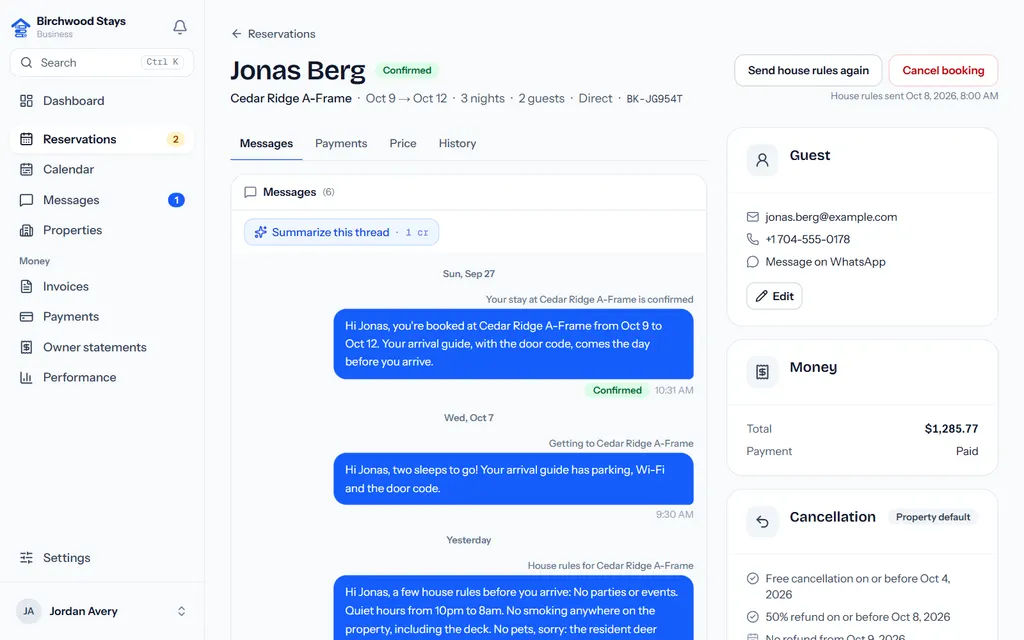The width and height of the screenshot is (1024, 640).
Task: Open Dashboard from the sidebar
Action: 102,101
